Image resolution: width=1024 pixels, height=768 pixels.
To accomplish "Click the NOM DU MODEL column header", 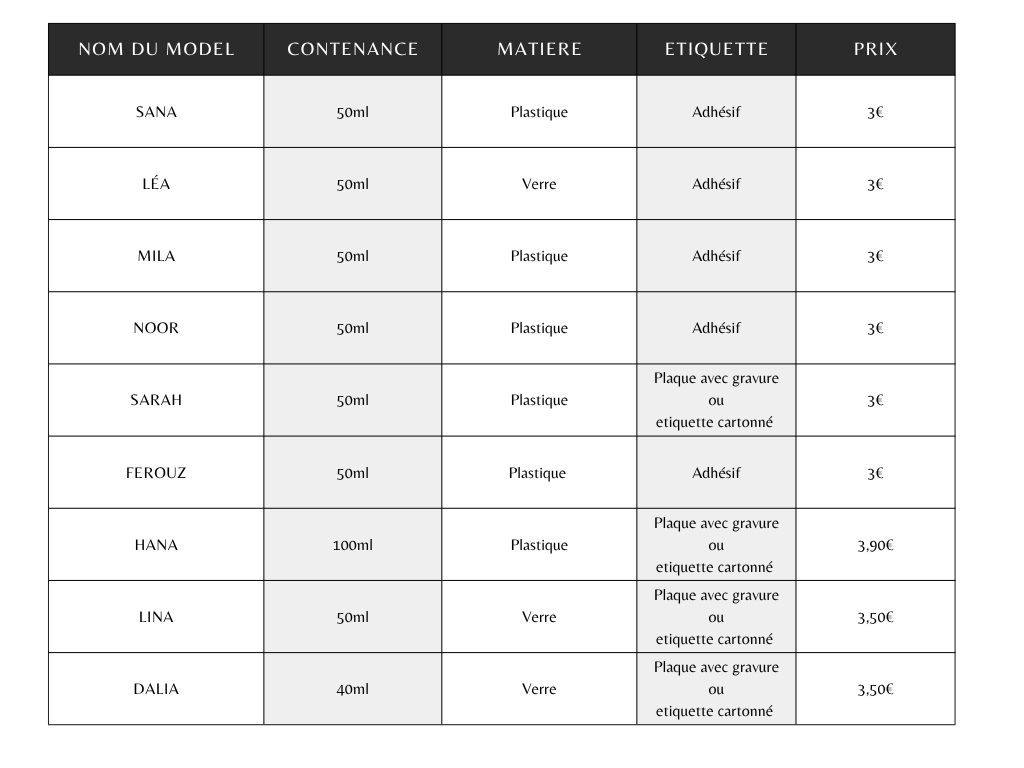I will coord(156,49).
